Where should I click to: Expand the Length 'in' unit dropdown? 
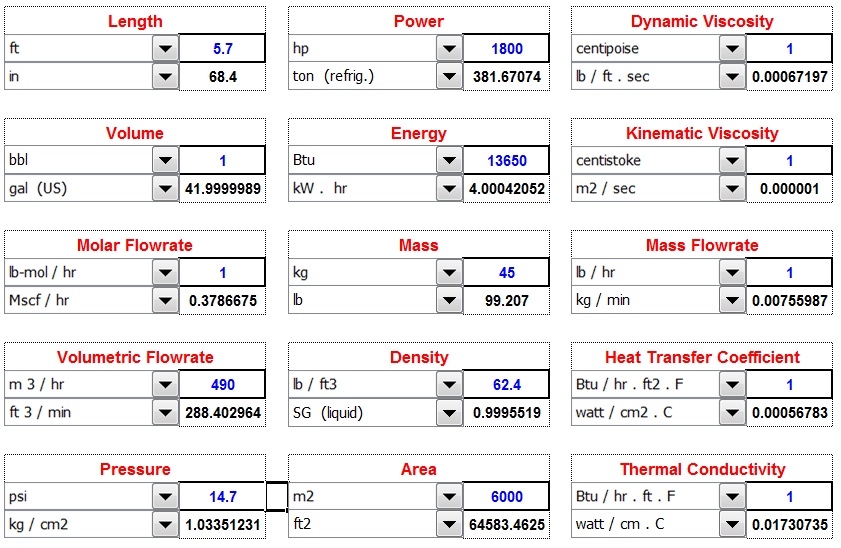pos(164,77)
